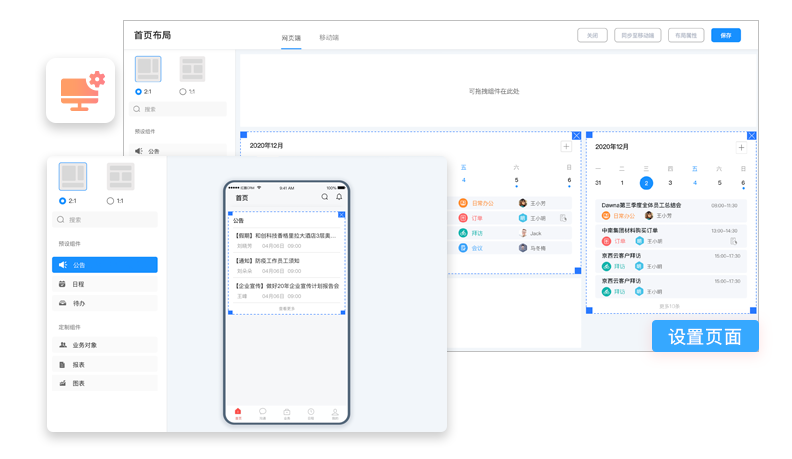792x459 pixels.
Task: Select the 日程 component in the sidebar
Action: (104, 284)
